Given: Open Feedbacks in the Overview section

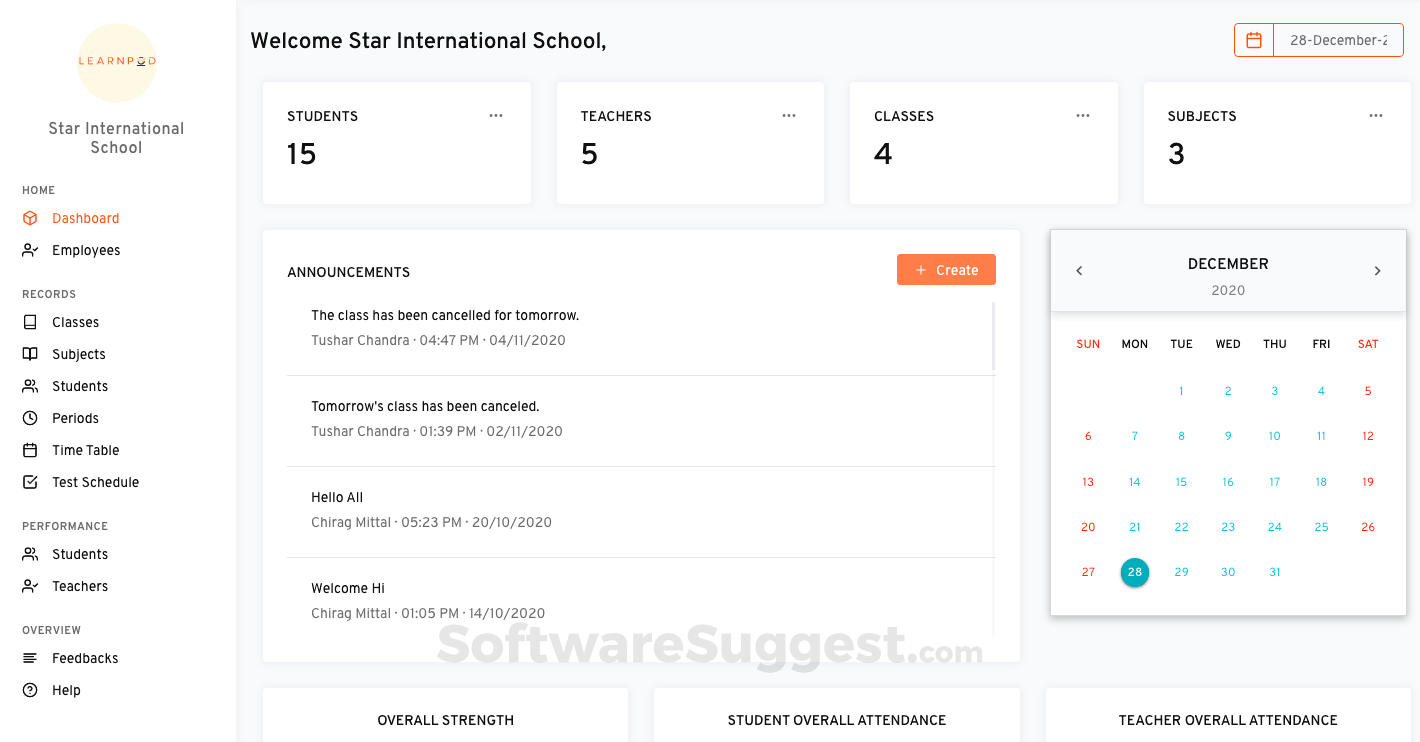Looking at the screenshot, I should 85,658.
